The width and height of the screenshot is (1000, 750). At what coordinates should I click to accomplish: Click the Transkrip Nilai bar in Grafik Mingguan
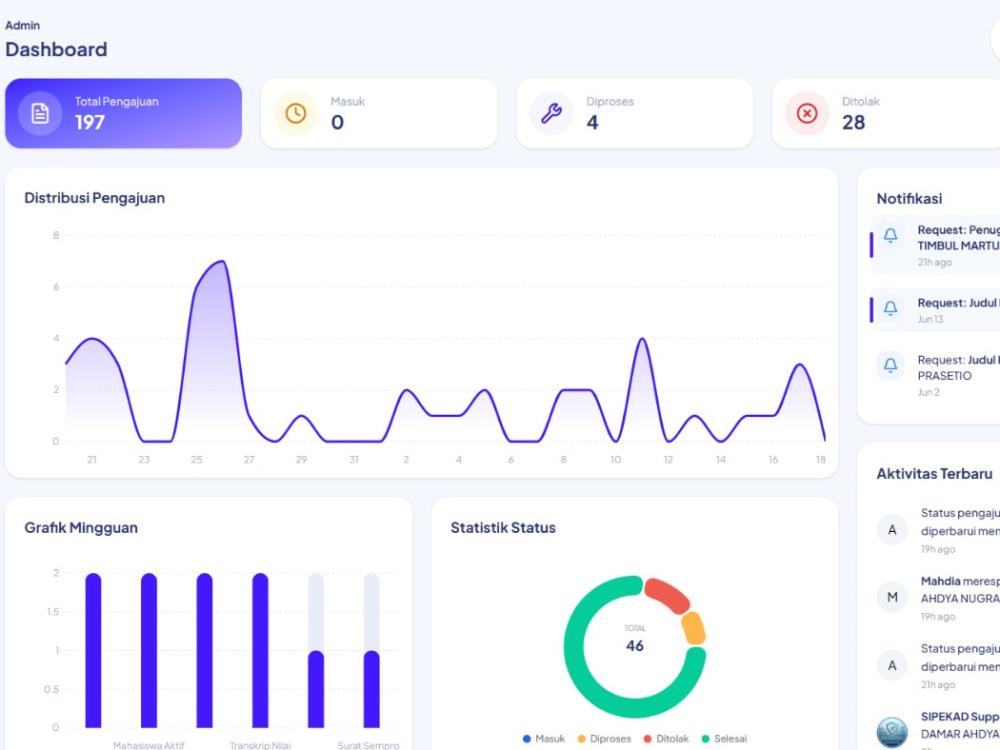point(260,651)
